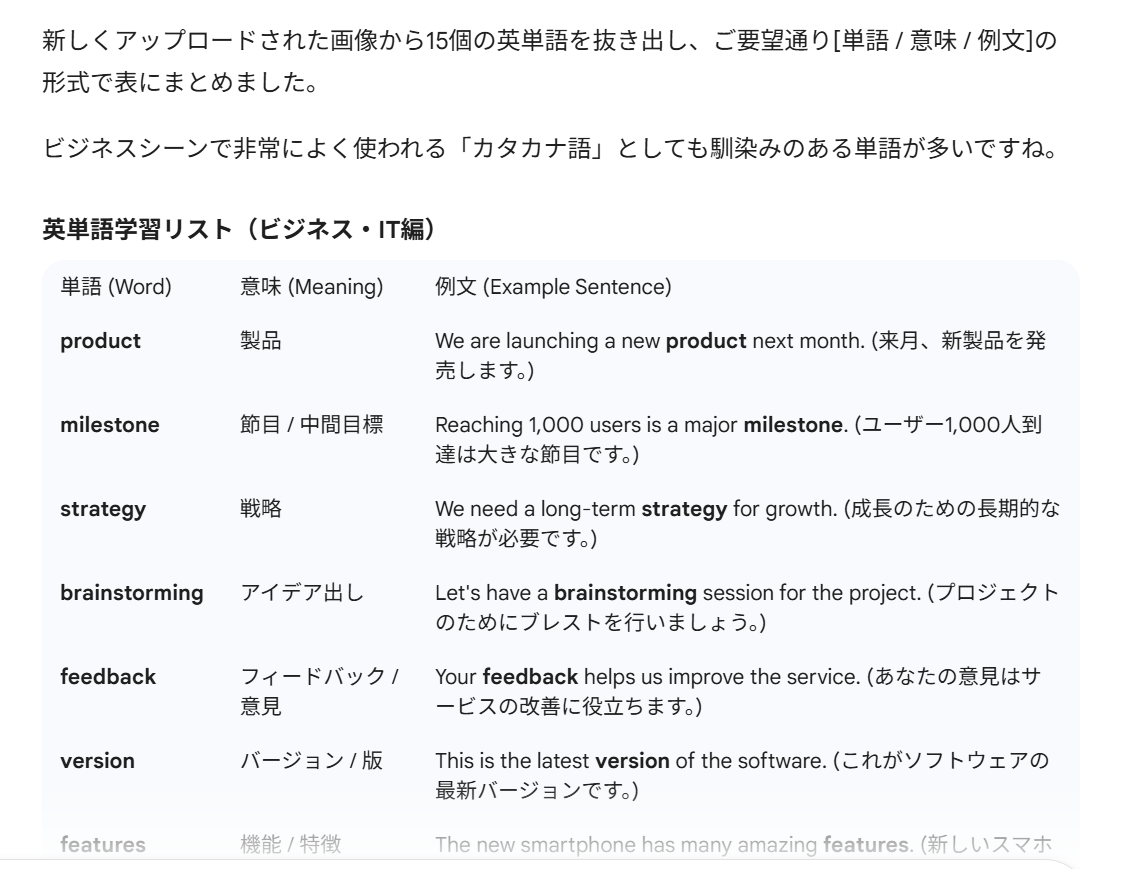Image resolution: width=1127 pixels, height=869 pixels.
Task: Click the "version" word cell
Action: pyautogui.click(x=98, y=760)
